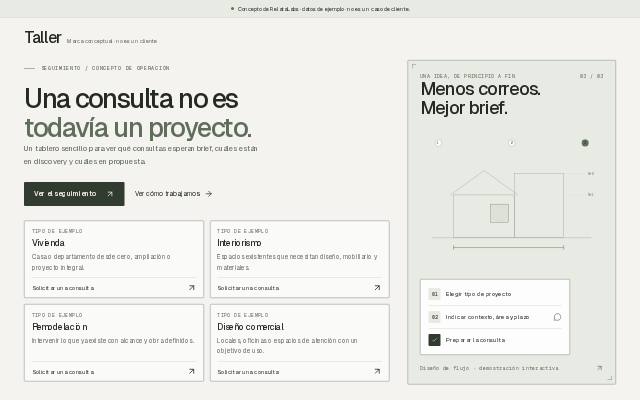This screenshot has width=640, height=400.
Task: Click the top banner notice text
Action: (324, 9)
